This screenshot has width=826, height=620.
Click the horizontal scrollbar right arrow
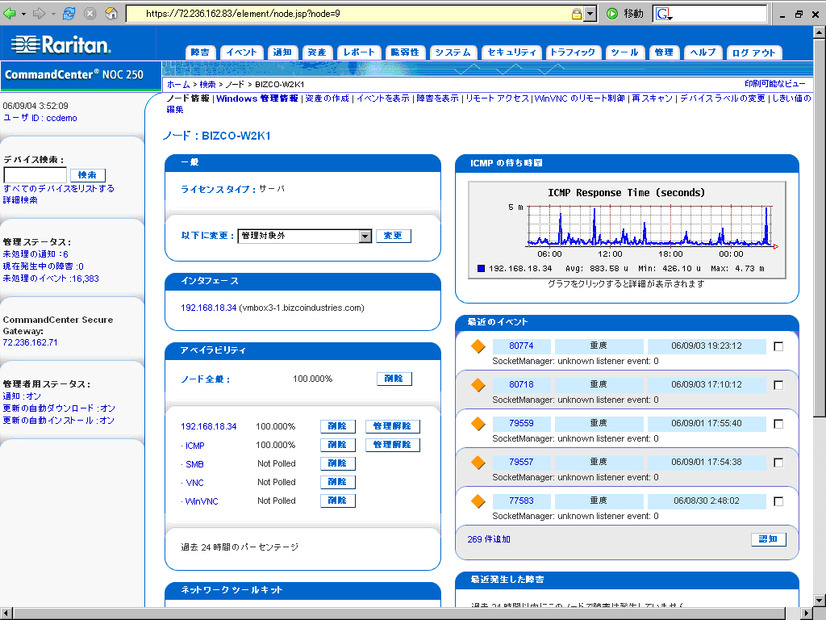tap(807, 613)
